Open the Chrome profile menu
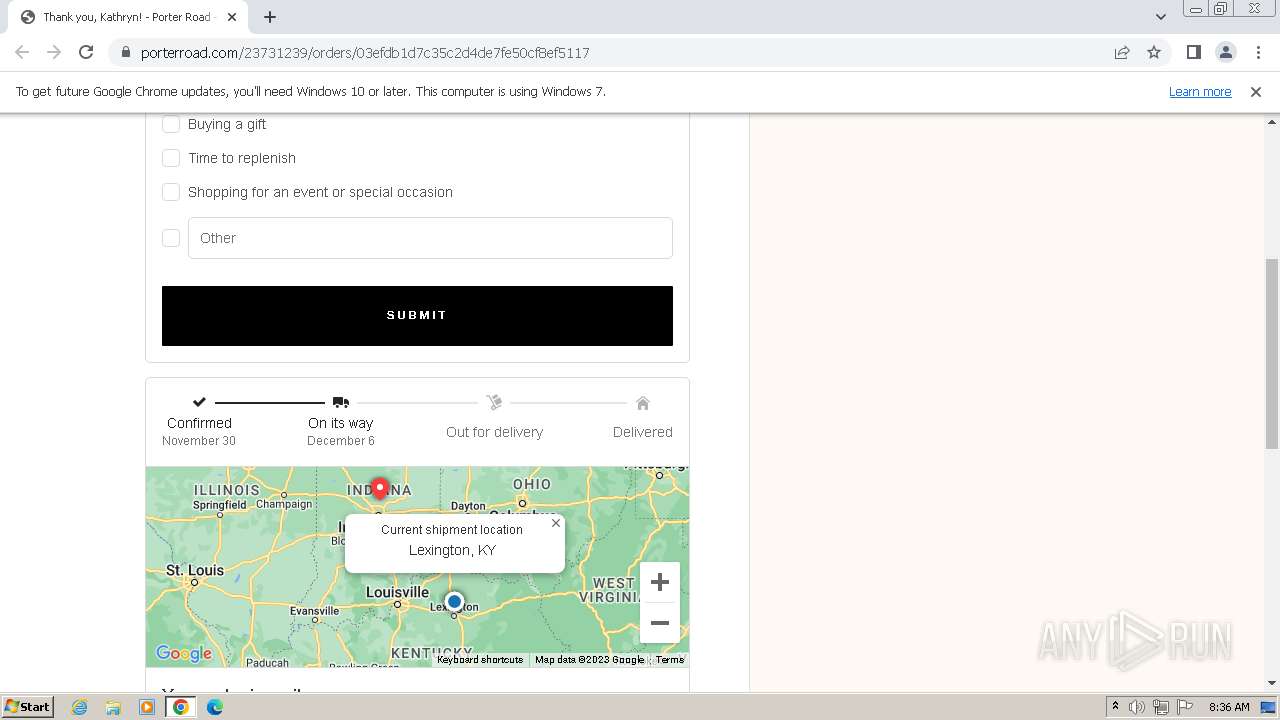This screenshot has height=720, width=1280. click(x=1225, y=52)
